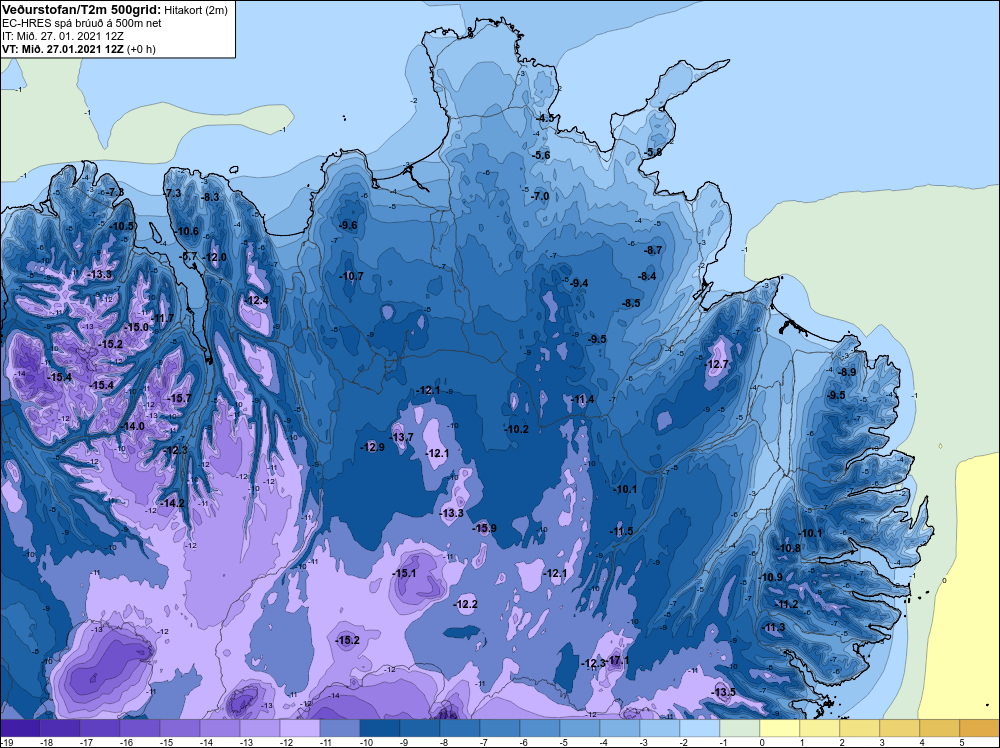Select the -10.2 temperature value
The width and height of the screenshot is (1000, 748).
[x=517, y=429]
